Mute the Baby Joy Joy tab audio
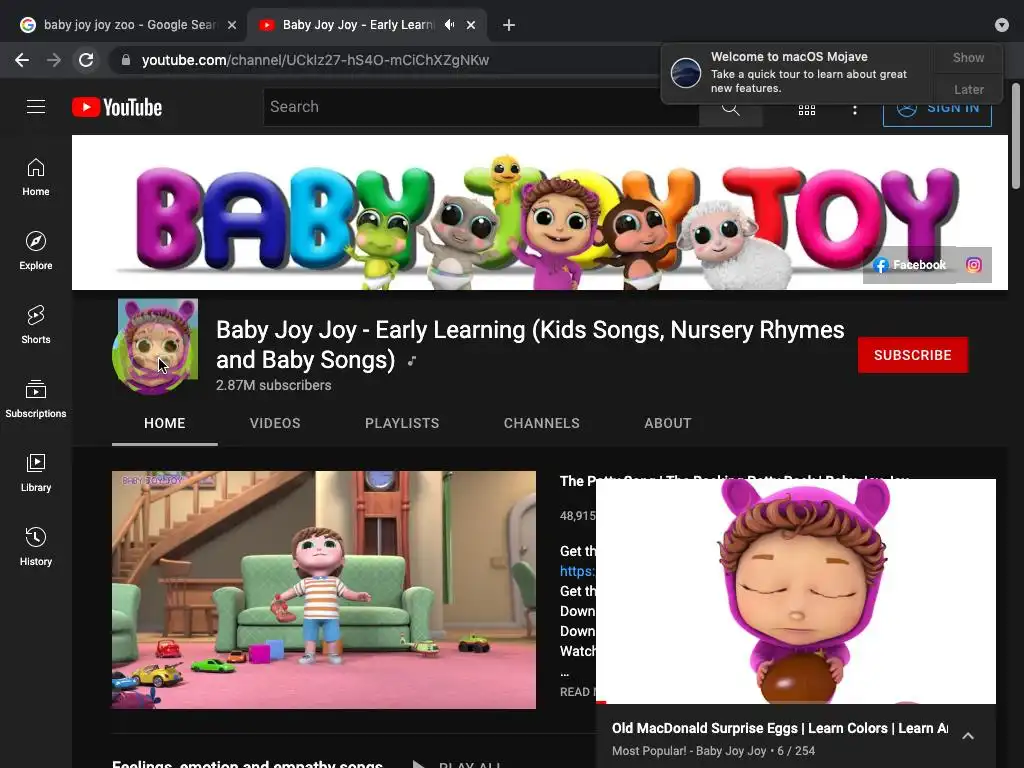1024x768 pixels. coord(449,25)
